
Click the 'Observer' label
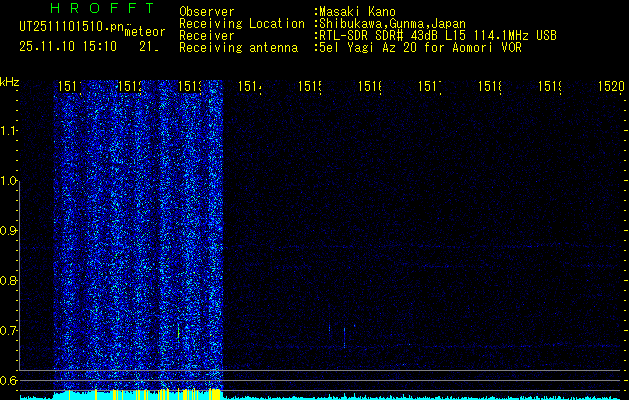coord(207,12)
